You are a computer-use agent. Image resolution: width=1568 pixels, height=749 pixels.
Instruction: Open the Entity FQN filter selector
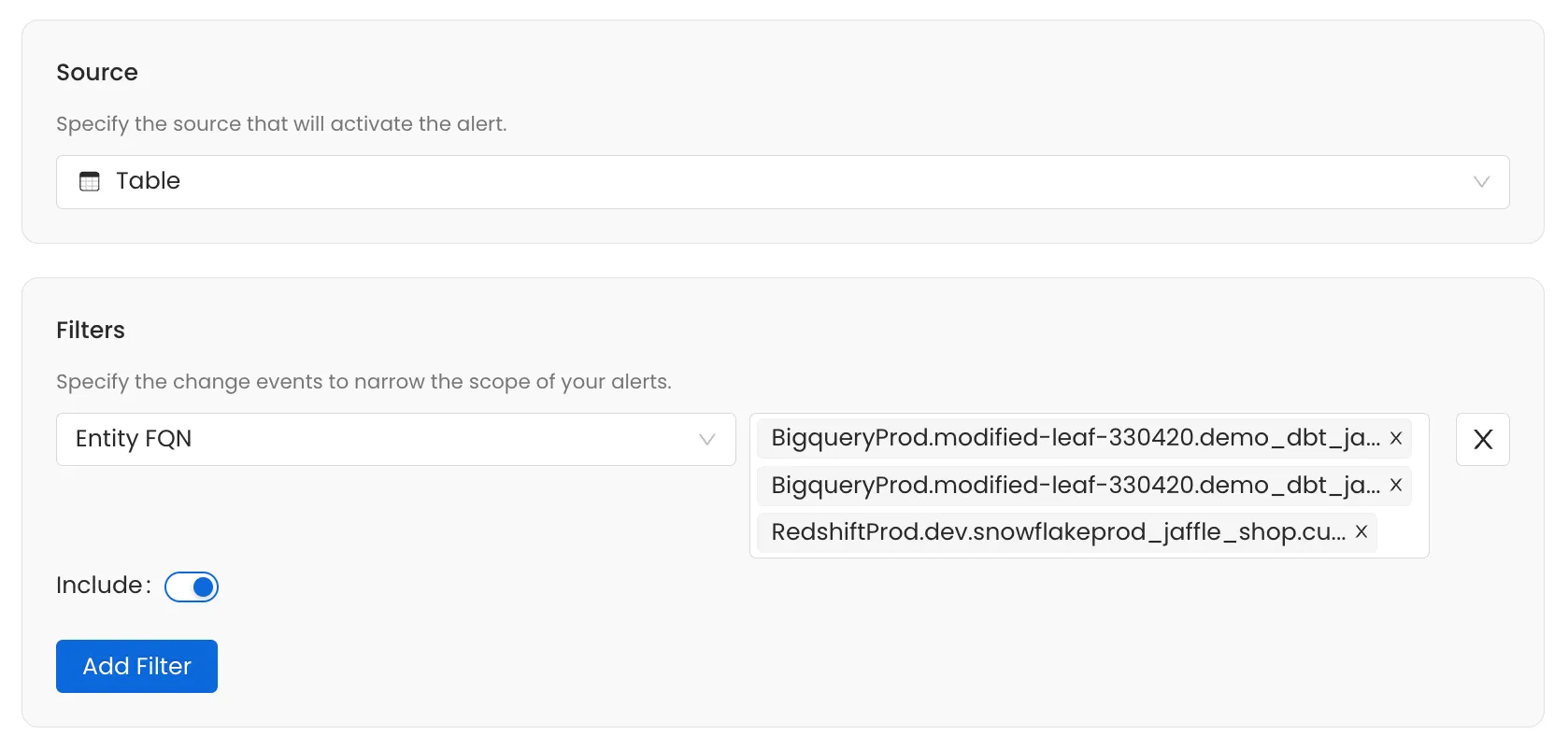tap(374, 439)
